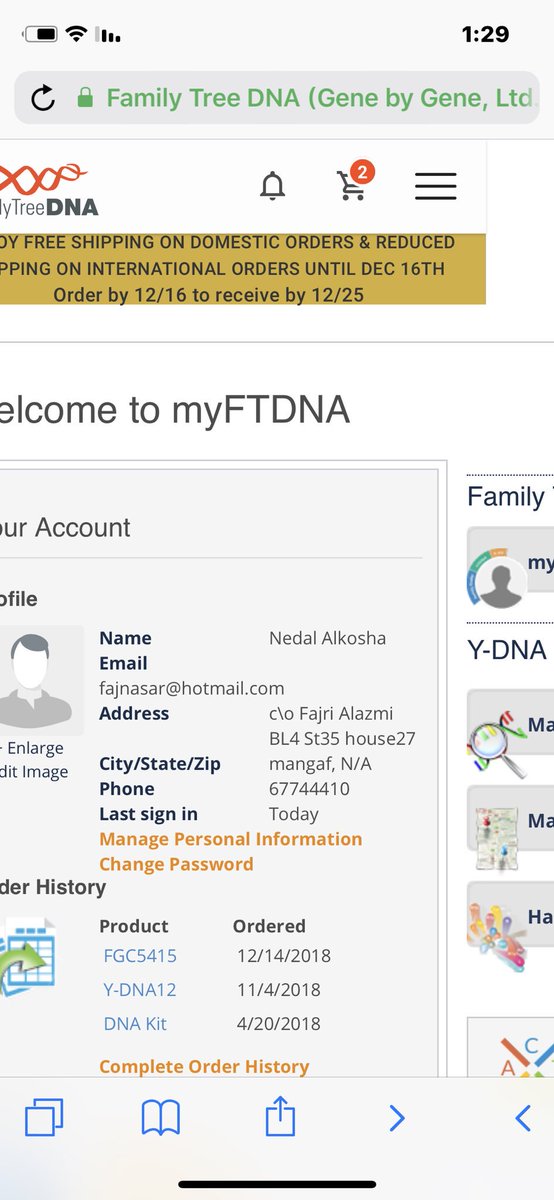The height and width of the screenshot is (1200, 554).
Task: Tap the share icon in Safari toolbar
Action: 280,1115
